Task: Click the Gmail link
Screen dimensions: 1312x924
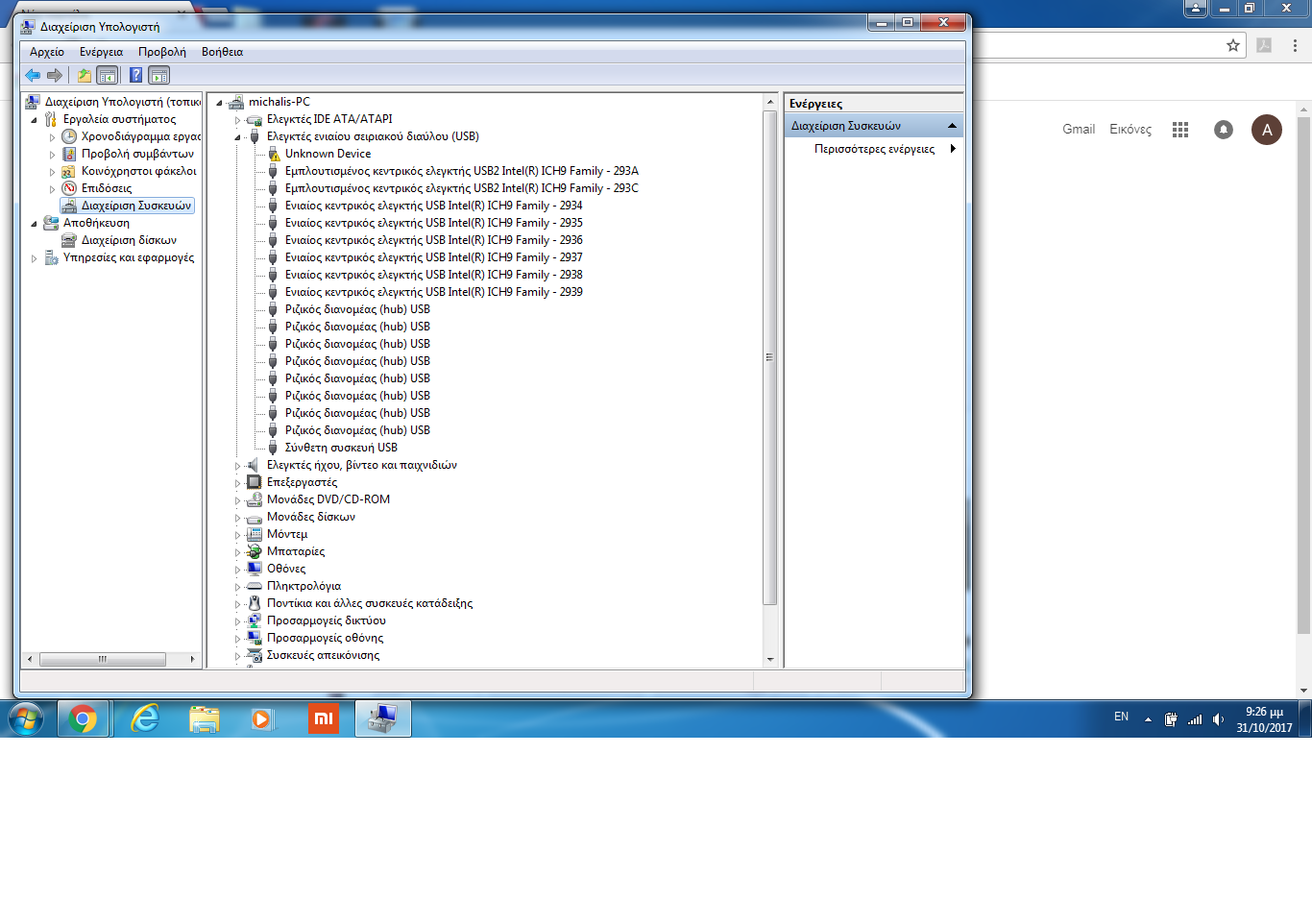Action: [1078, 130]
